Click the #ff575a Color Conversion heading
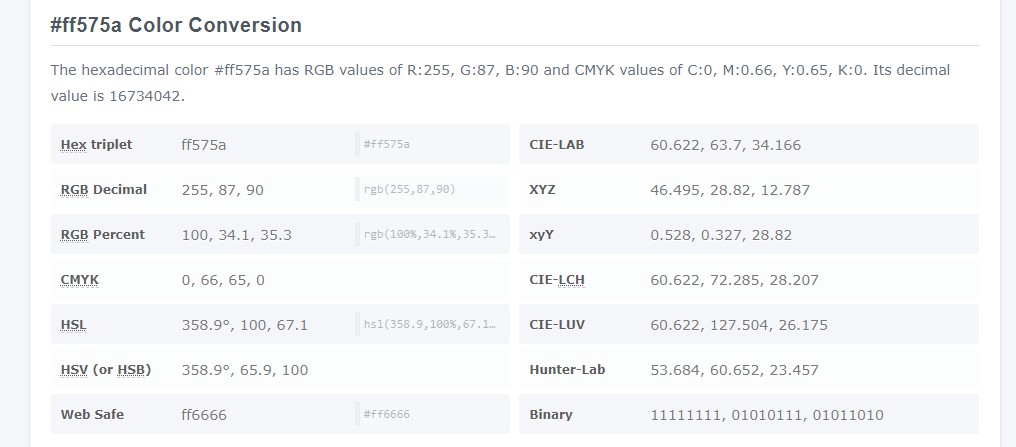Screen dimensions: 1016x447 tap(176, 25)
